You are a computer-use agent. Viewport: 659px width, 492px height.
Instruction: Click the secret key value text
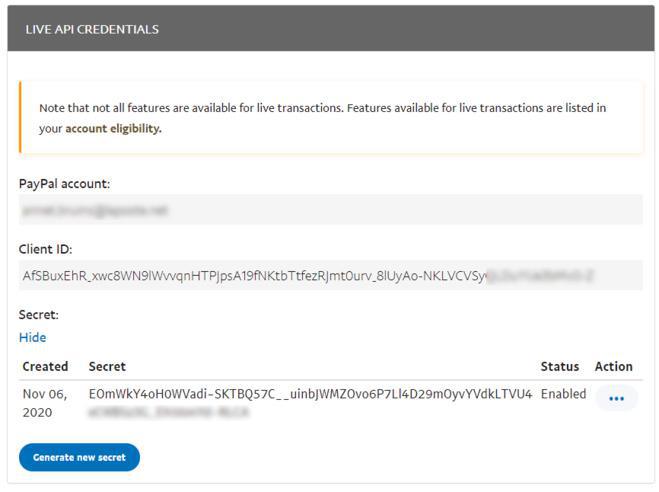click(310, 394)
